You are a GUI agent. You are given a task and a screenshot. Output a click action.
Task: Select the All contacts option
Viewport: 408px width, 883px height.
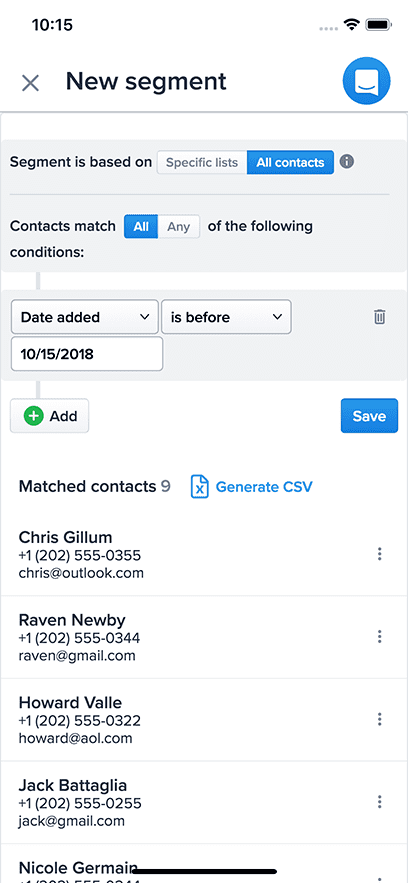[x=290, y=163]
